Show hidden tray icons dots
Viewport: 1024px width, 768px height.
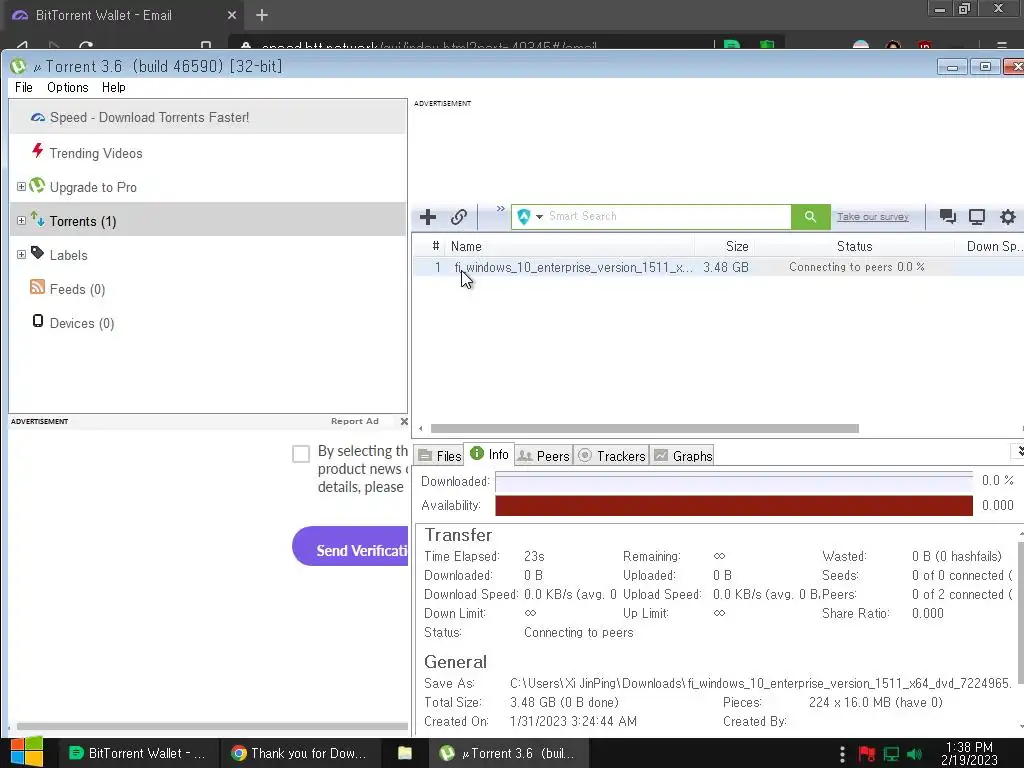(x=842, y=754)
